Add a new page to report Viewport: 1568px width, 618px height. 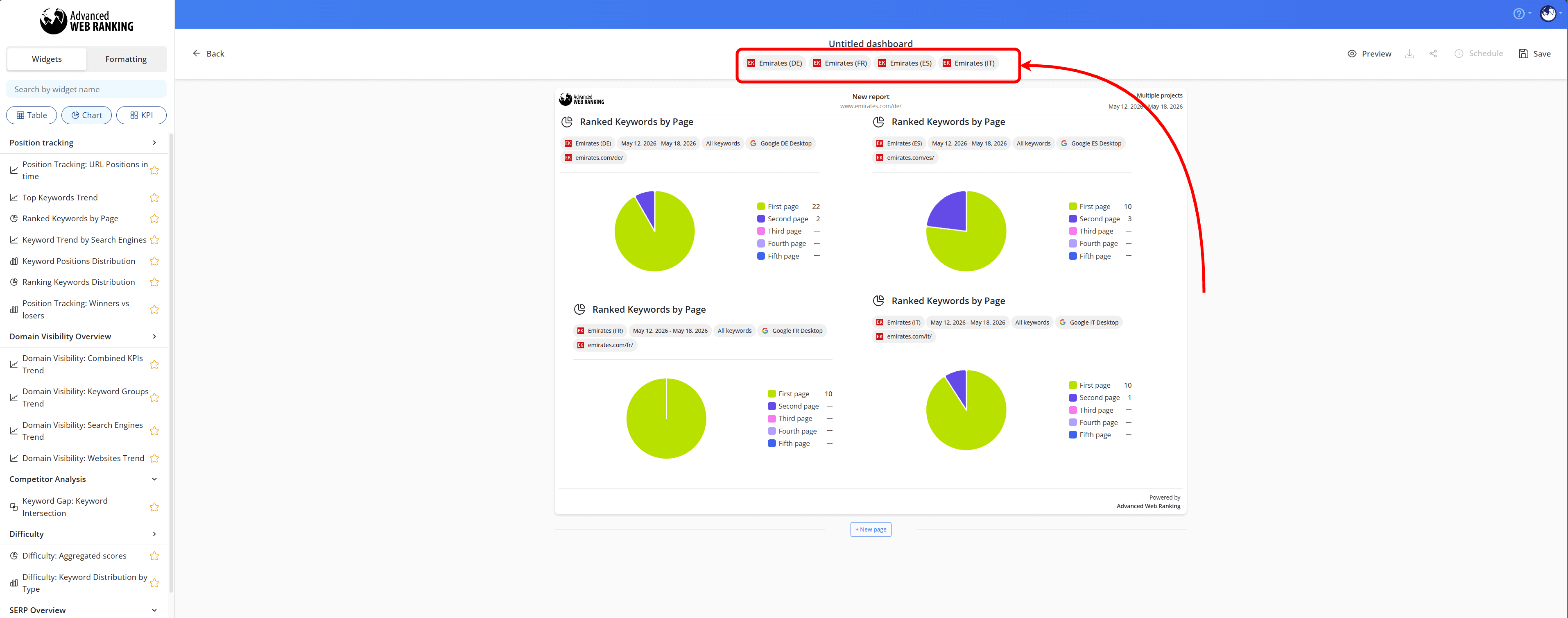(x=871, y=530)
